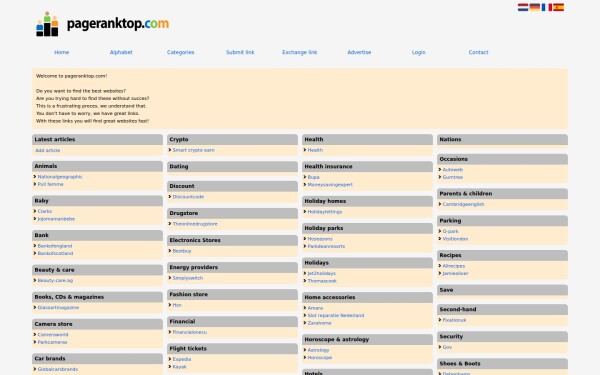The width and height of the screenshot is (600, 375).
Task: Open the Autoweb link
Action: tap(453, 170)
